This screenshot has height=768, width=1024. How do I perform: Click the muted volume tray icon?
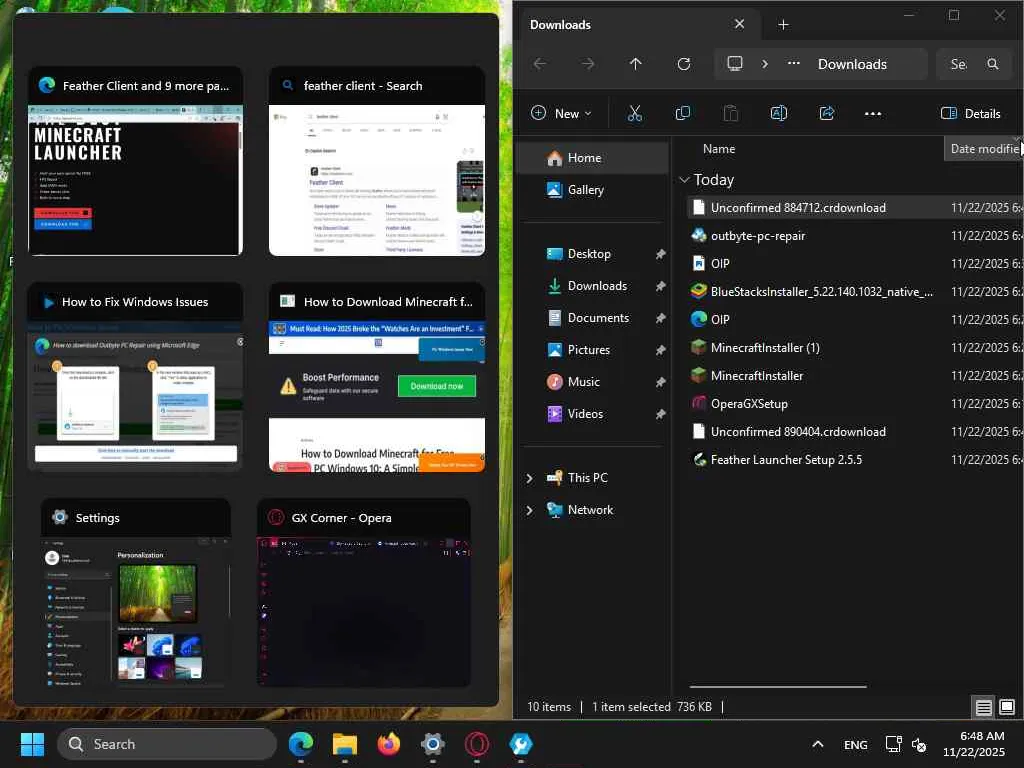919,744
